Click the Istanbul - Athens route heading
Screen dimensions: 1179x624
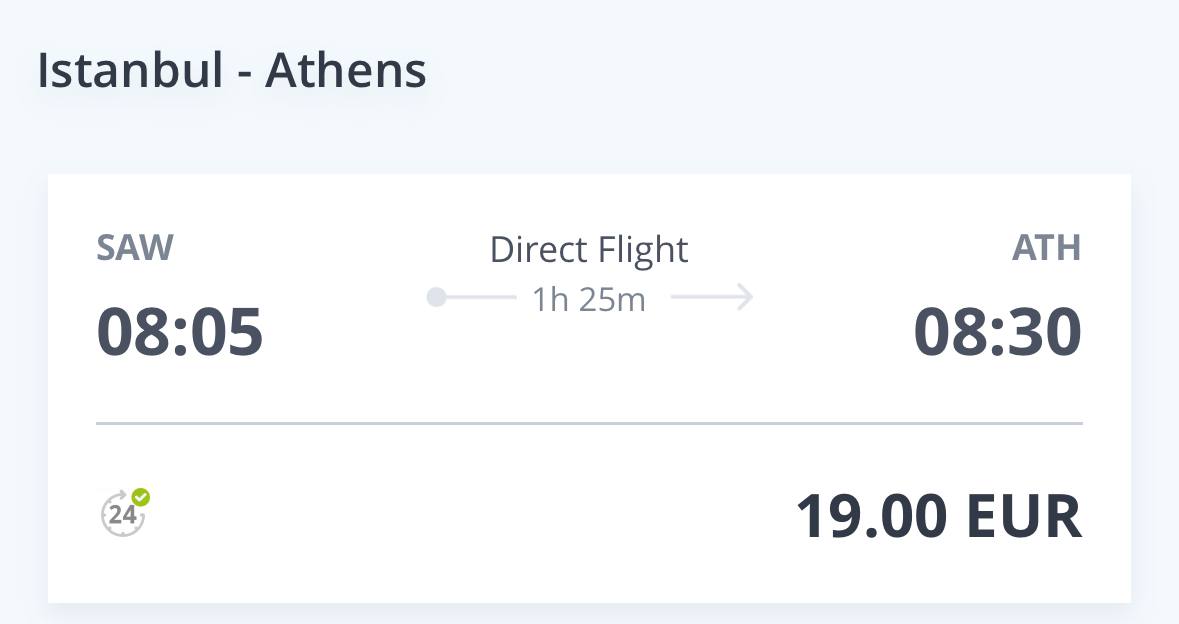pyautogui.click(x=232, y=71)
